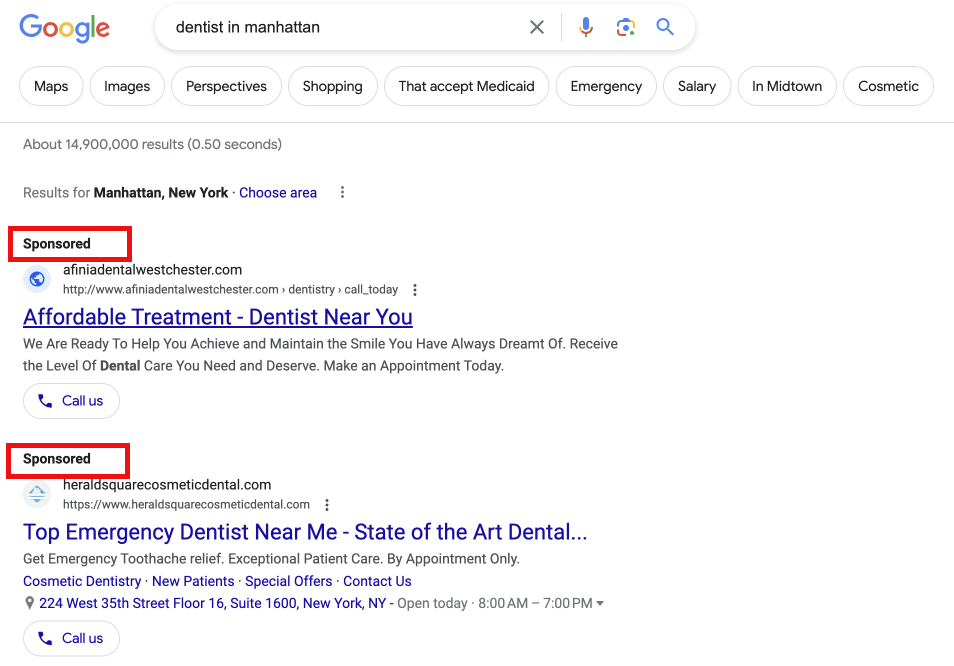Viewport: 954px width, 666px height.
Task: Switch to the Shopping filter
Action: 333,86
